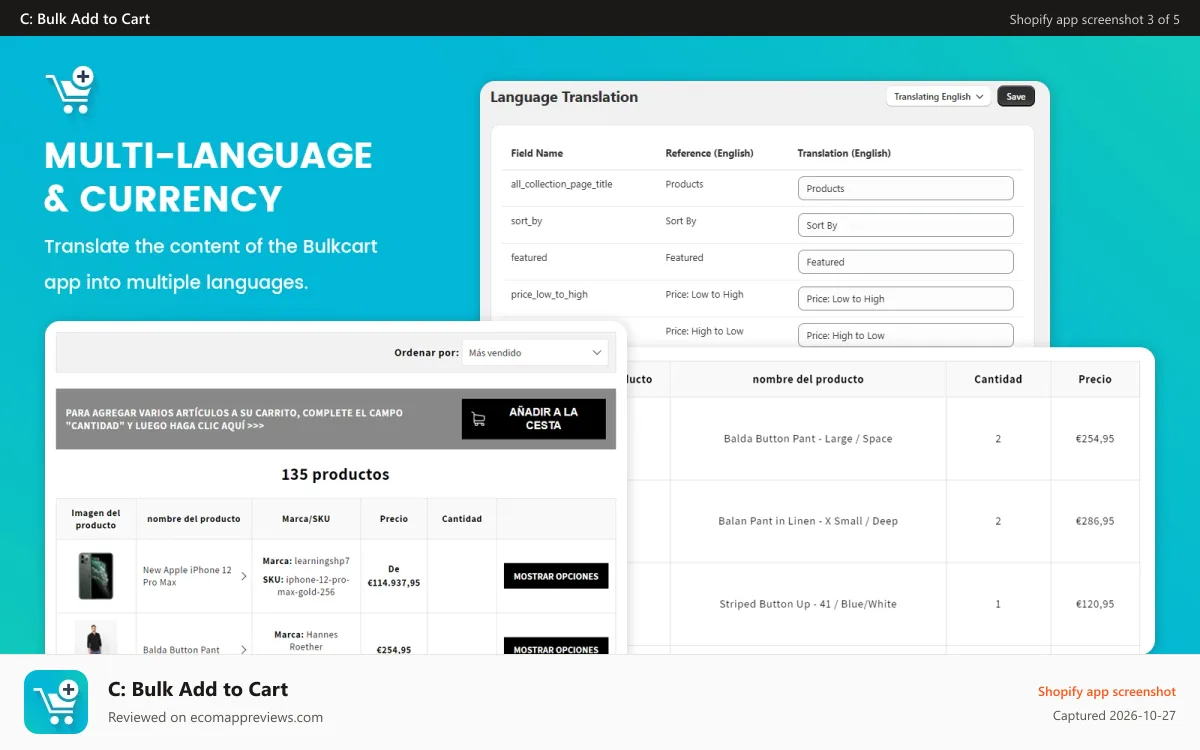
Task: Edit the Featured translation input field
Action: pos(905,262)
